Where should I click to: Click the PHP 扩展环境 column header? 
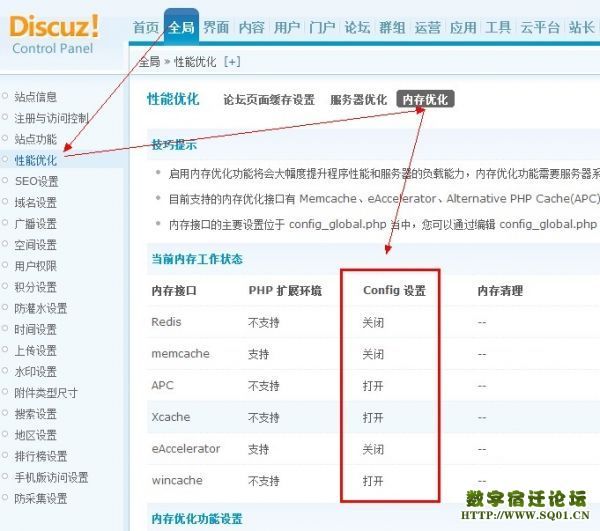click(285, 291)
